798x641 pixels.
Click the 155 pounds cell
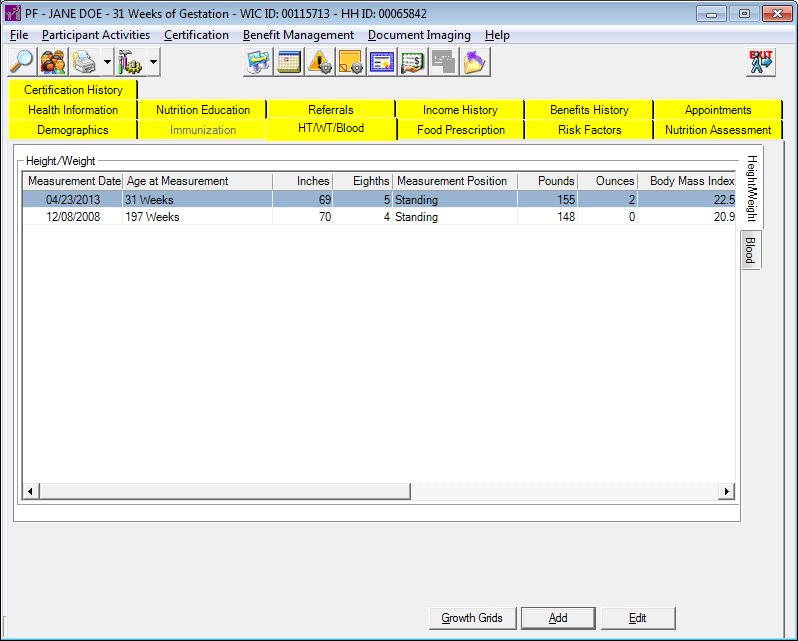pos(548,199)
